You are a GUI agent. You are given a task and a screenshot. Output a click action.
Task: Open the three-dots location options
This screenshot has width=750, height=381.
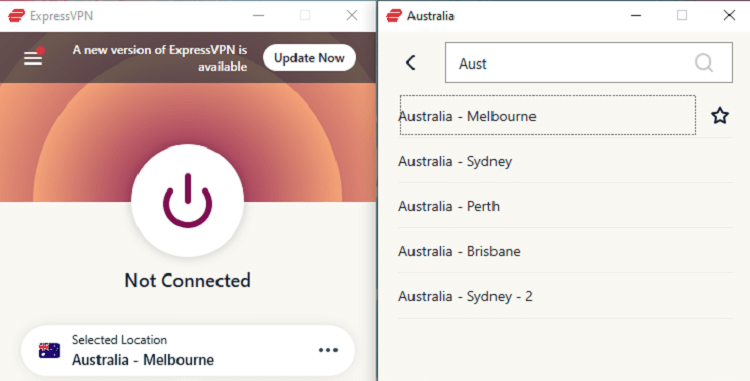tap(328, 350)
